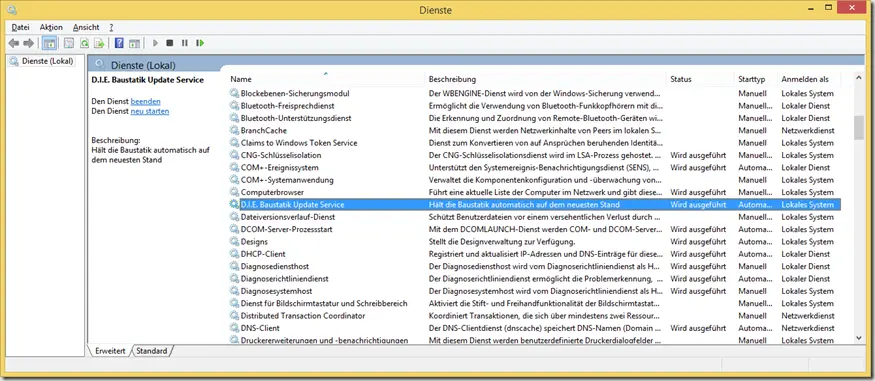Sort by the Starttyp column header
Screen dimensions: 875x381
(756, 79)
